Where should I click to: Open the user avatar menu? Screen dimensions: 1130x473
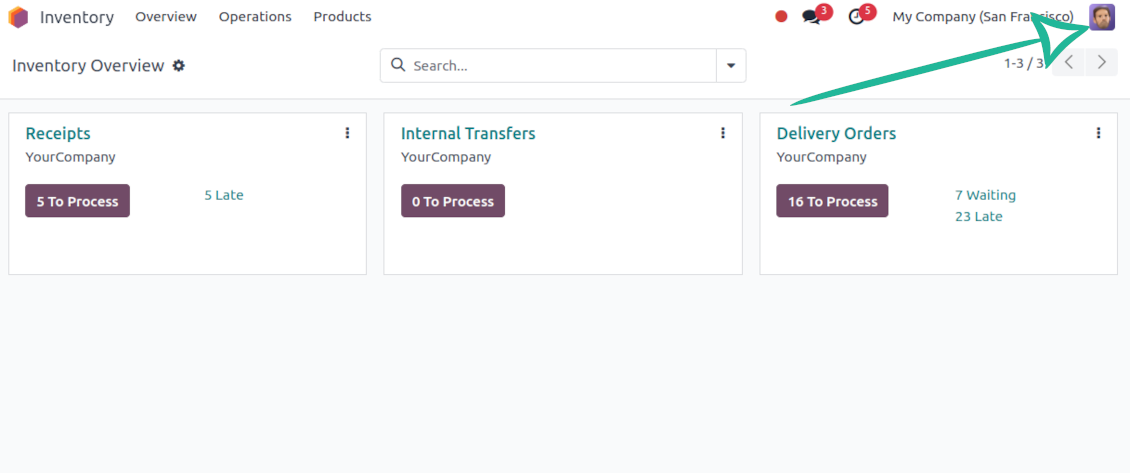click(x=1101, y=17)
